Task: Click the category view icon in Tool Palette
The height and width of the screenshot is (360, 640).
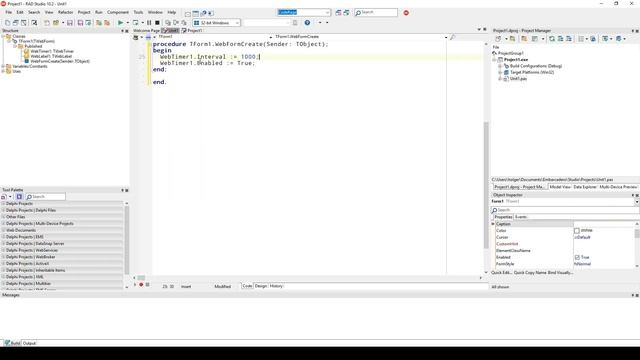Action: click(x=4, y=197)
